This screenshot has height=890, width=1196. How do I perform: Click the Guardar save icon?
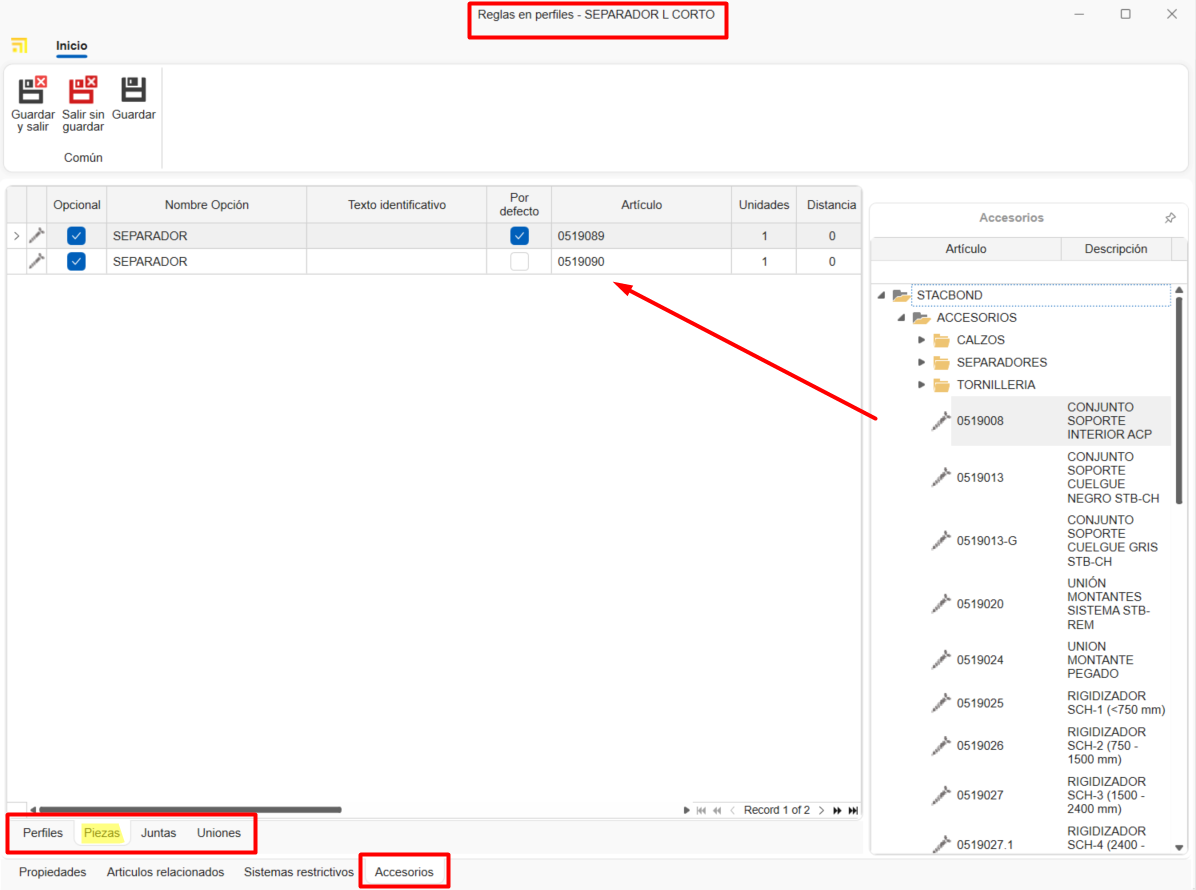(x=133, y=91)
